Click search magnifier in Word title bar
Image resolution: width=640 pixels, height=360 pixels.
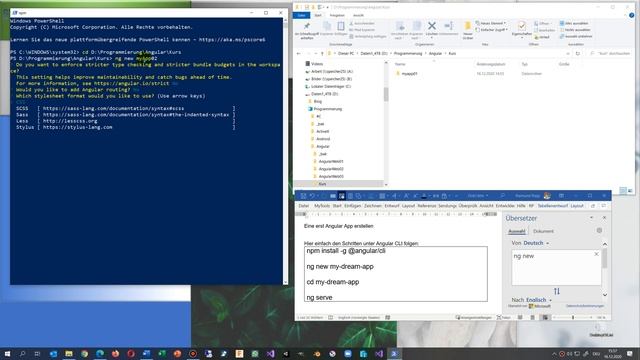point(502,196)
